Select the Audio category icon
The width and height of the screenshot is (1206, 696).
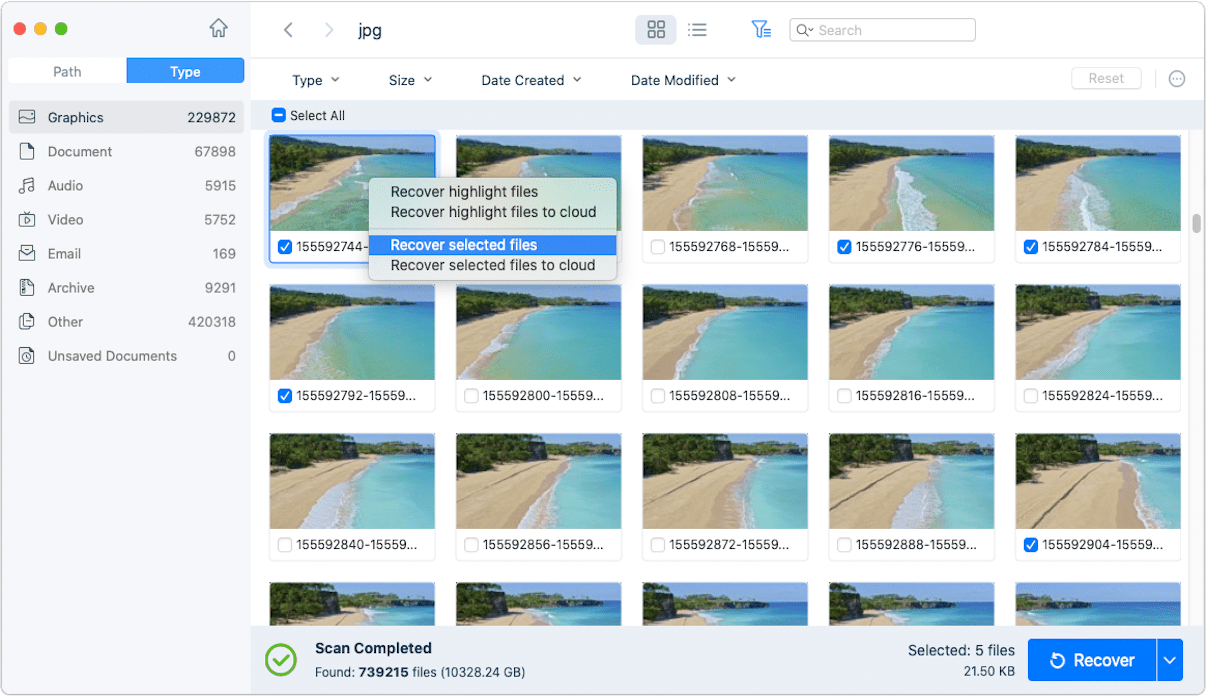point(26,185)
